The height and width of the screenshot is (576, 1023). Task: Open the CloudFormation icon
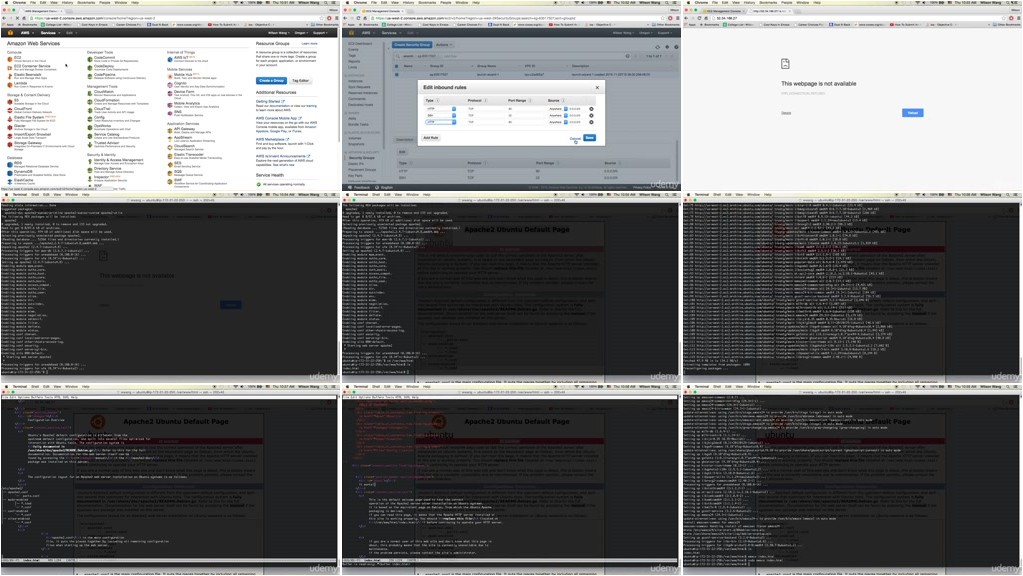click(x=90, y=101)
